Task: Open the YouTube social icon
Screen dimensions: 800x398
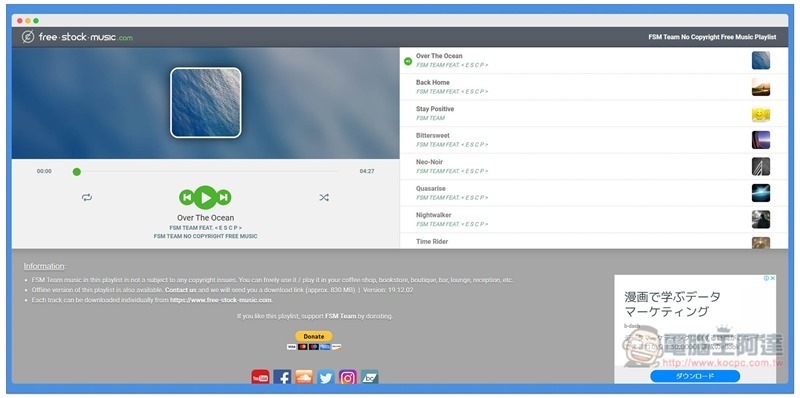Action: 260,378
